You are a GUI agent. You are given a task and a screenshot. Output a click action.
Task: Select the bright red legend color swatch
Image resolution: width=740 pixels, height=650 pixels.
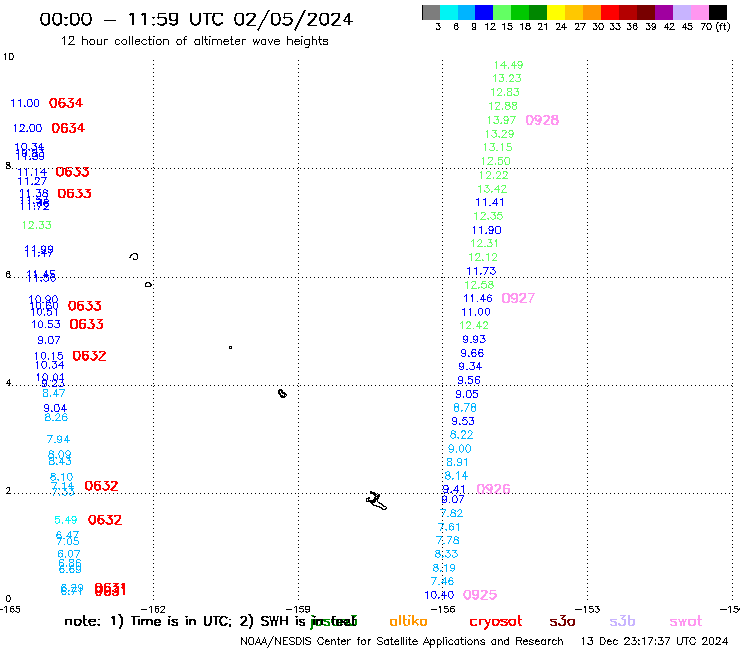coord(610,12)
